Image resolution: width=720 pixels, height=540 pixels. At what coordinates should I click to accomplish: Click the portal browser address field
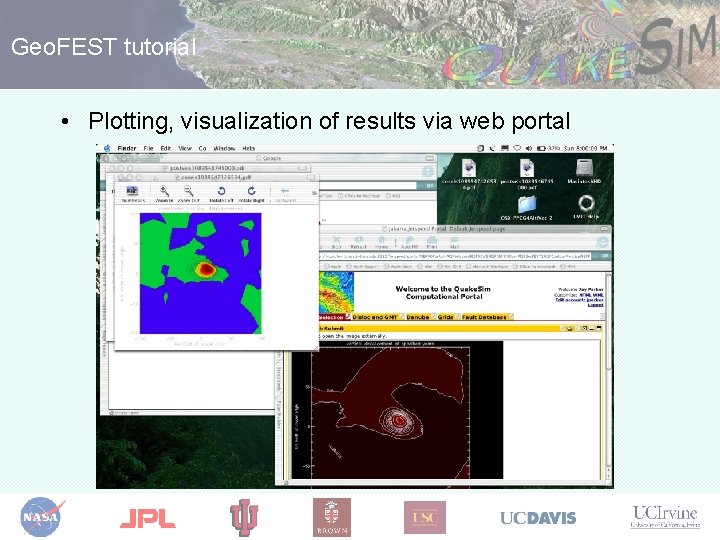coord(456,256)
